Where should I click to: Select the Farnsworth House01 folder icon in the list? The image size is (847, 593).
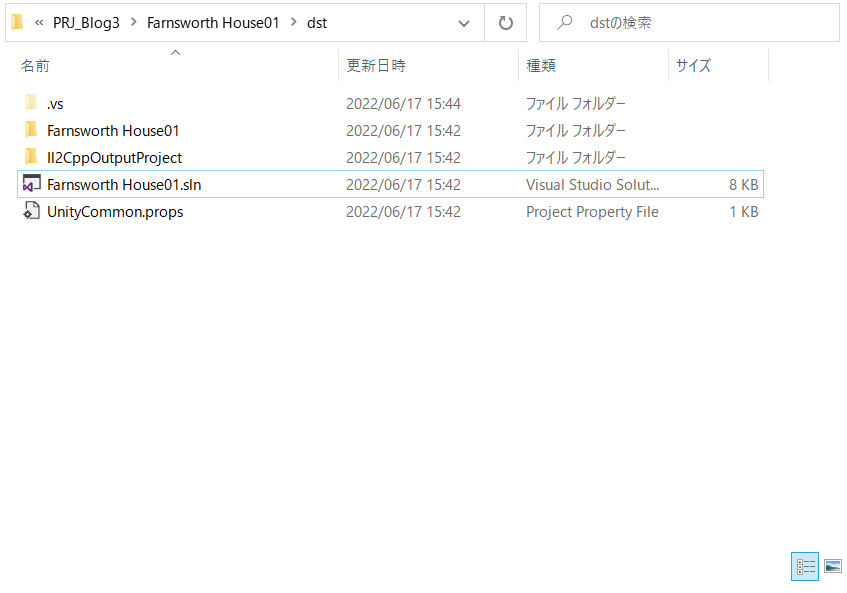(31, 130)
